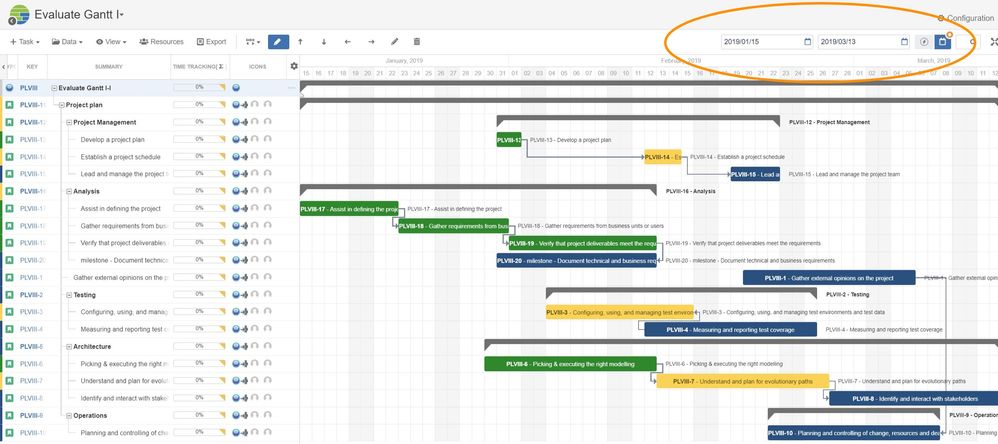Collapse the Architecture group
Viewport: 998px width, 444px height.
coord(69,347)
